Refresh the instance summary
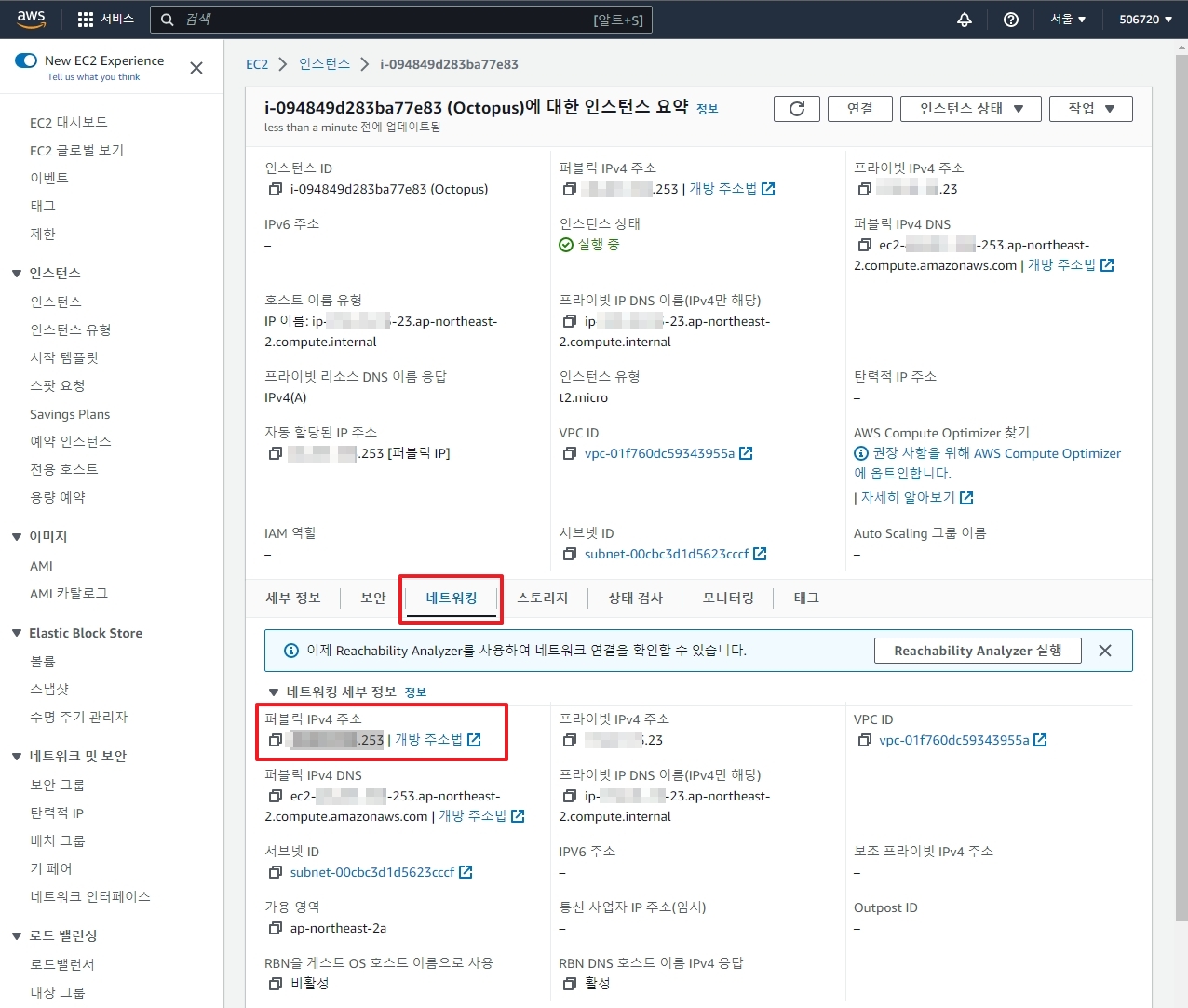This screenshot has width=1188, height=1008. coord(797,109)
